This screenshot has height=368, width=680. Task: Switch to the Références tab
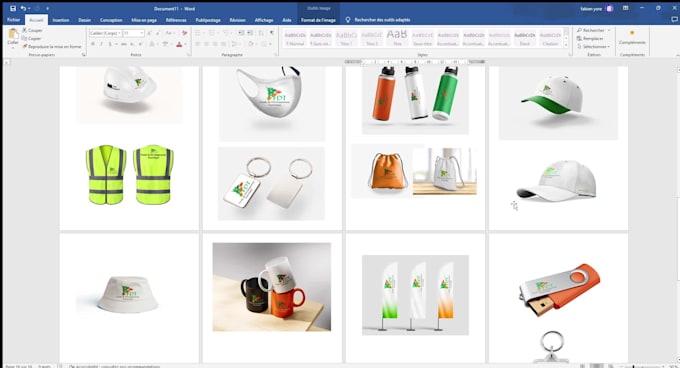(x=176, y=20)
